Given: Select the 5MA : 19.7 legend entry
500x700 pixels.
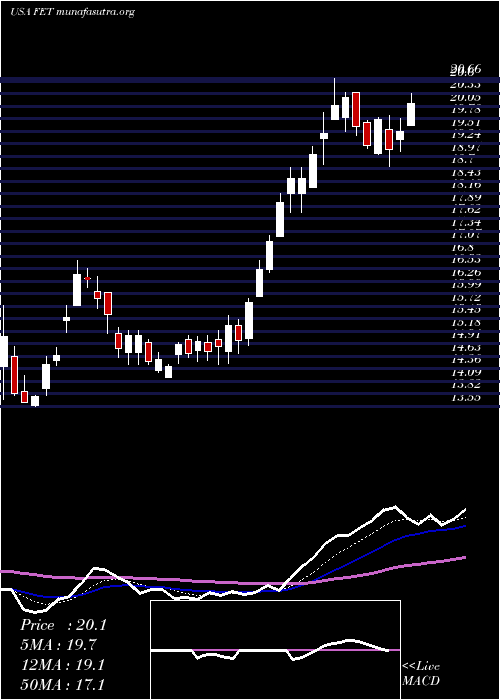Looking at the screenshot, I should click(x=59, y=645).
